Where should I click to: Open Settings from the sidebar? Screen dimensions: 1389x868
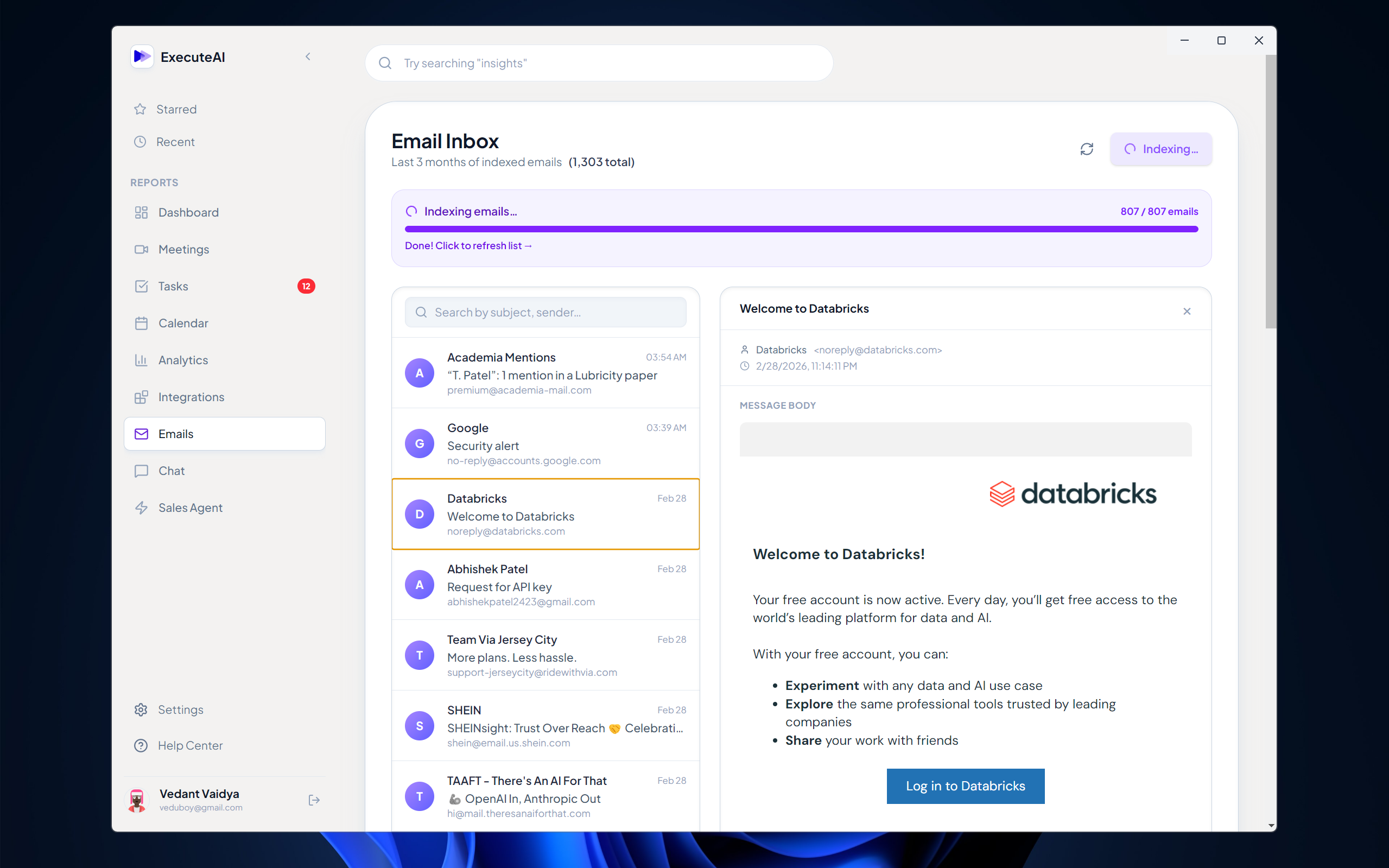[x=180, y=709]
